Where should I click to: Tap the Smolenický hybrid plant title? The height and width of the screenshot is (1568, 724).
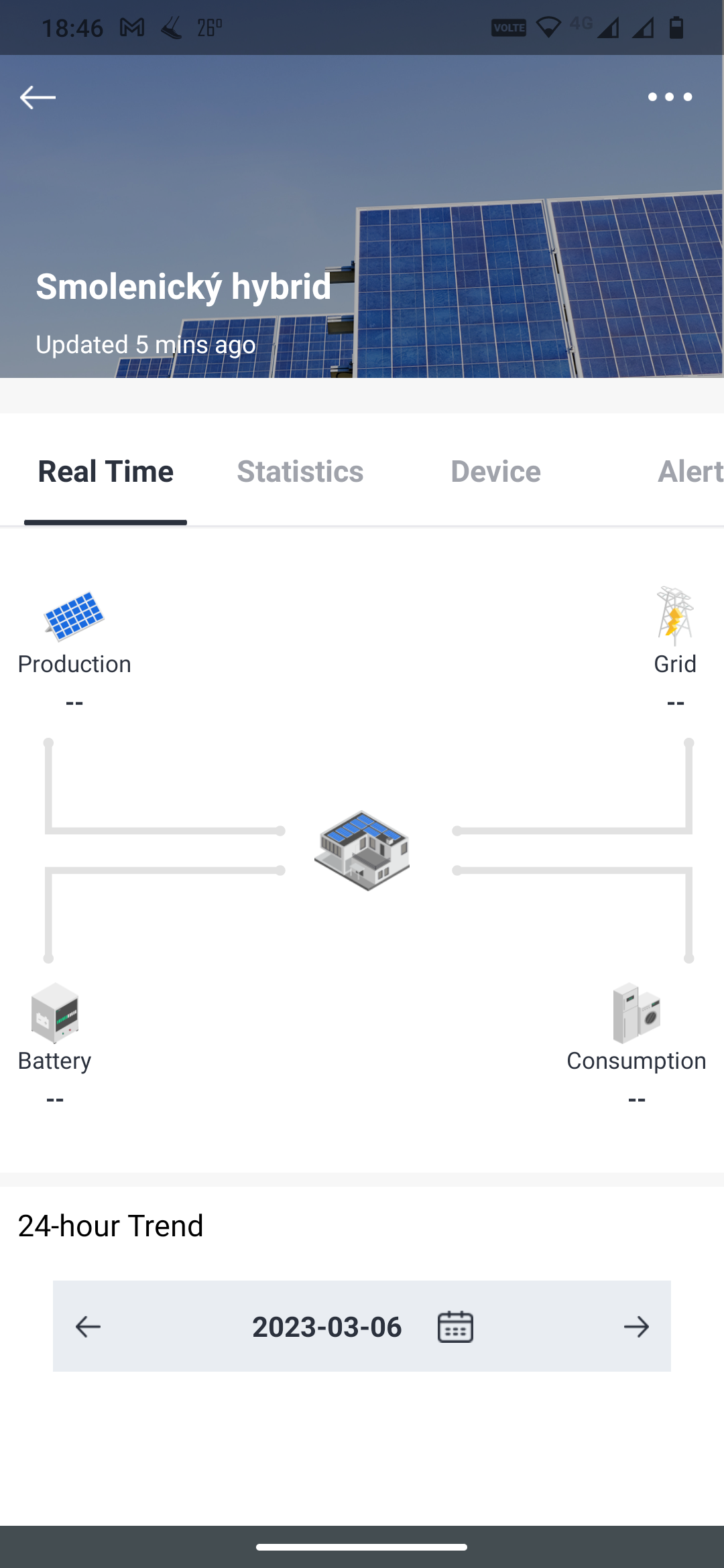183,287
